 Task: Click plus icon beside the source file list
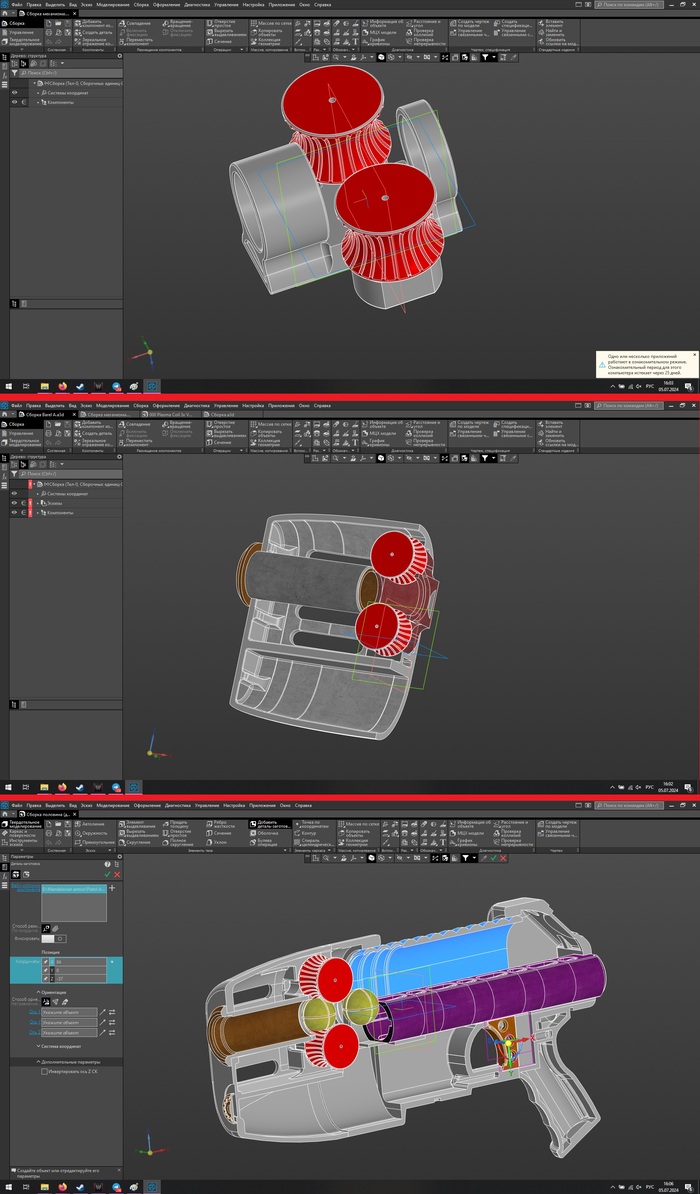tap(112, 888)
